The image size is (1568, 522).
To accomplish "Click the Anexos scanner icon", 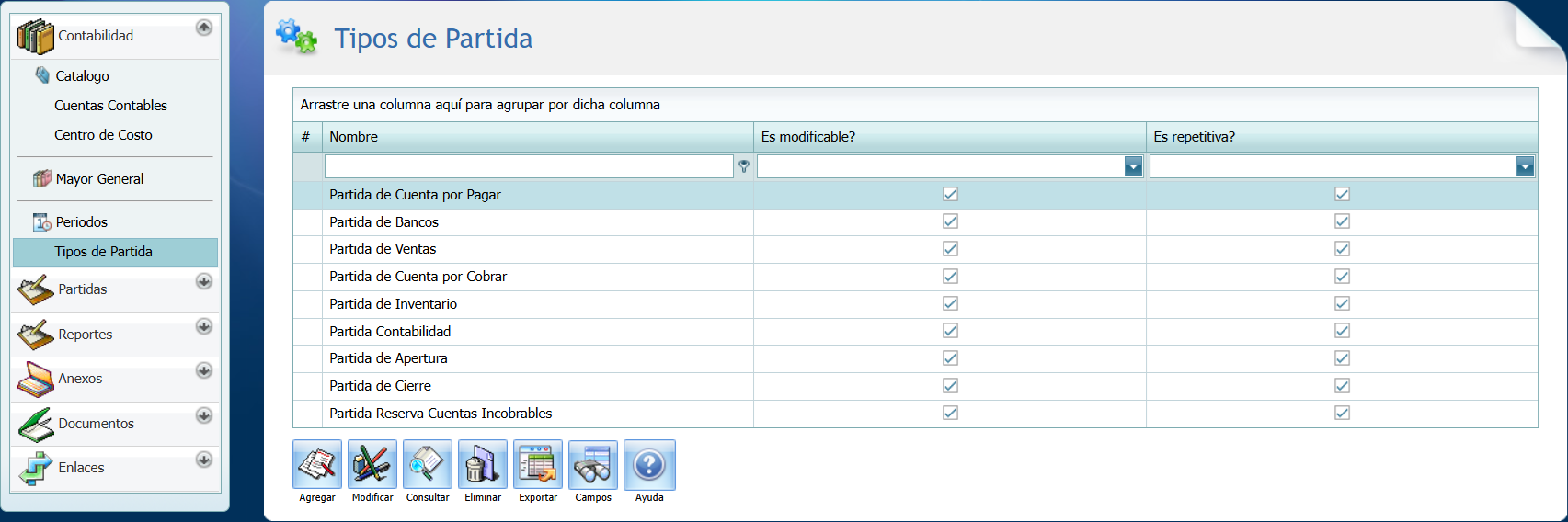I will [x=35, y=379].
